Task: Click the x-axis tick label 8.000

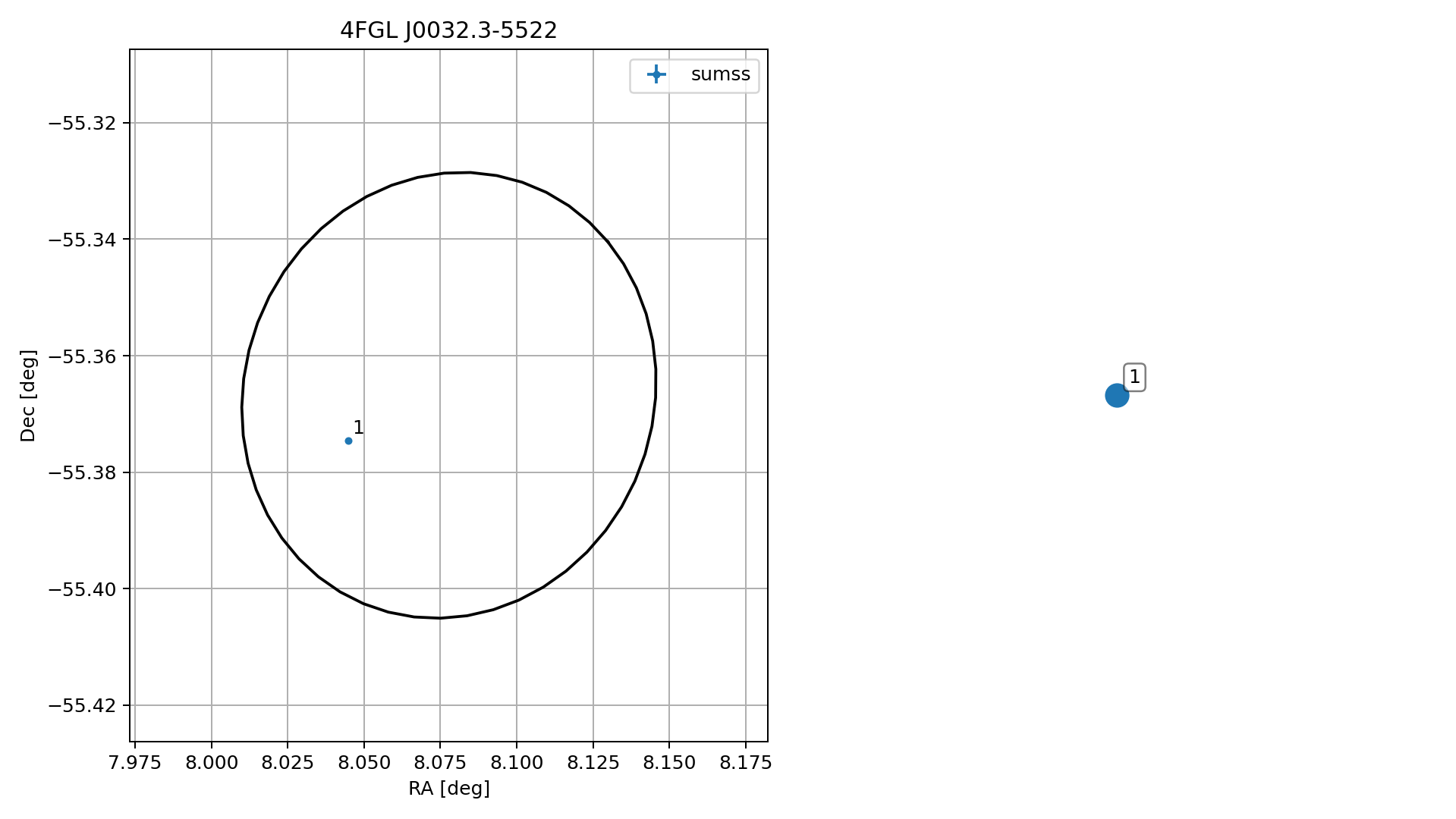Action: pos(212,763)
